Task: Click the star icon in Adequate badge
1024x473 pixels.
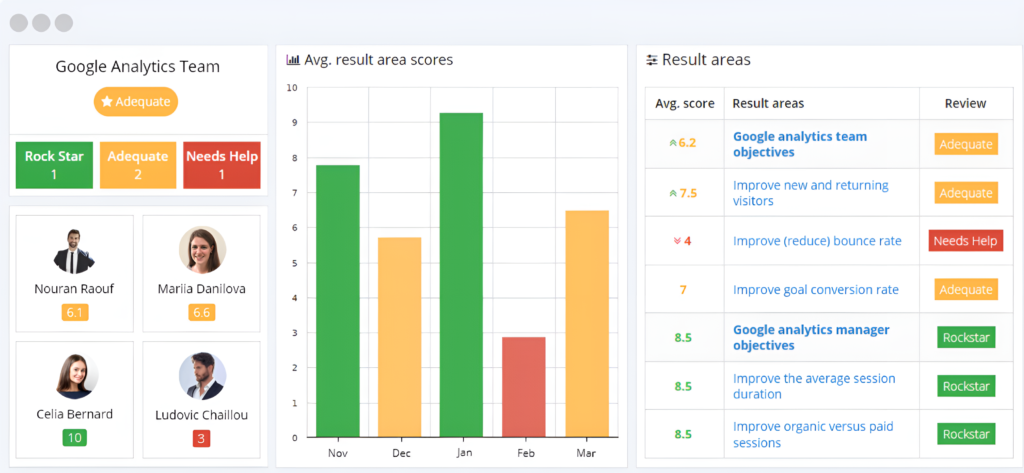Action: pyautogui.click(x=107, y=102)
